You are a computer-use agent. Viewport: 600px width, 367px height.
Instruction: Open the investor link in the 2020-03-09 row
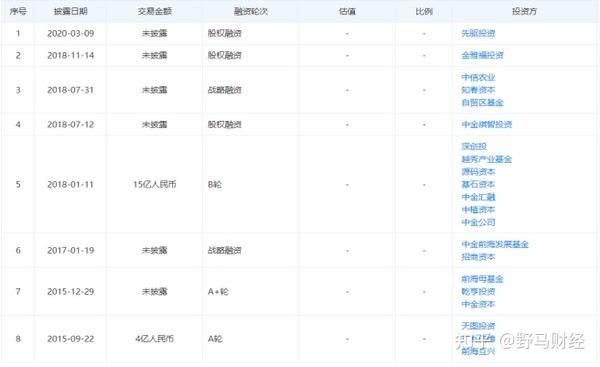(478, 33)
